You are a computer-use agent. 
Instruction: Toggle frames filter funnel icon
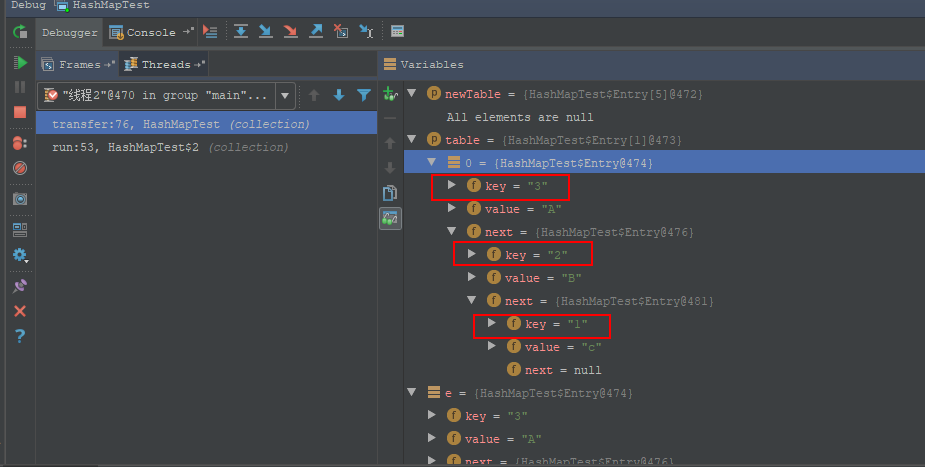pos(364,95)
